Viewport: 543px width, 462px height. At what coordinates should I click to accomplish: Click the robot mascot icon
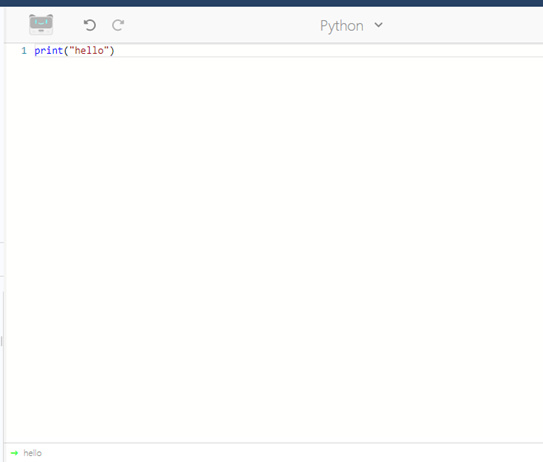(x=41, y=25)
